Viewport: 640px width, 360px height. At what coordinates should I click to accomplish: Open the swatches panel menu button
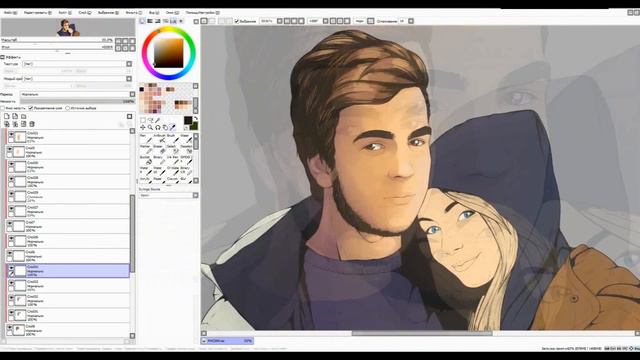click(x=196, y=86)
